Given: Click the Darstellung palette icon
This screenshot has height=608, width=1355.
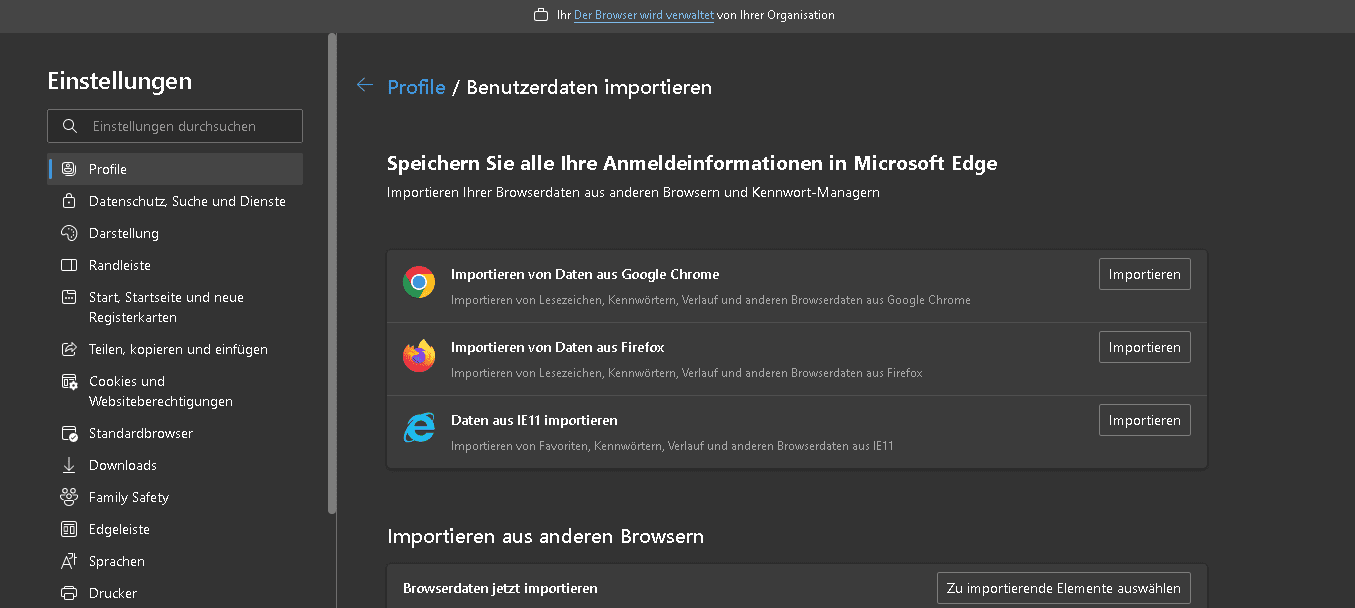Looking at the screenshot, I should pyautogui.click(x=69, y=233).
